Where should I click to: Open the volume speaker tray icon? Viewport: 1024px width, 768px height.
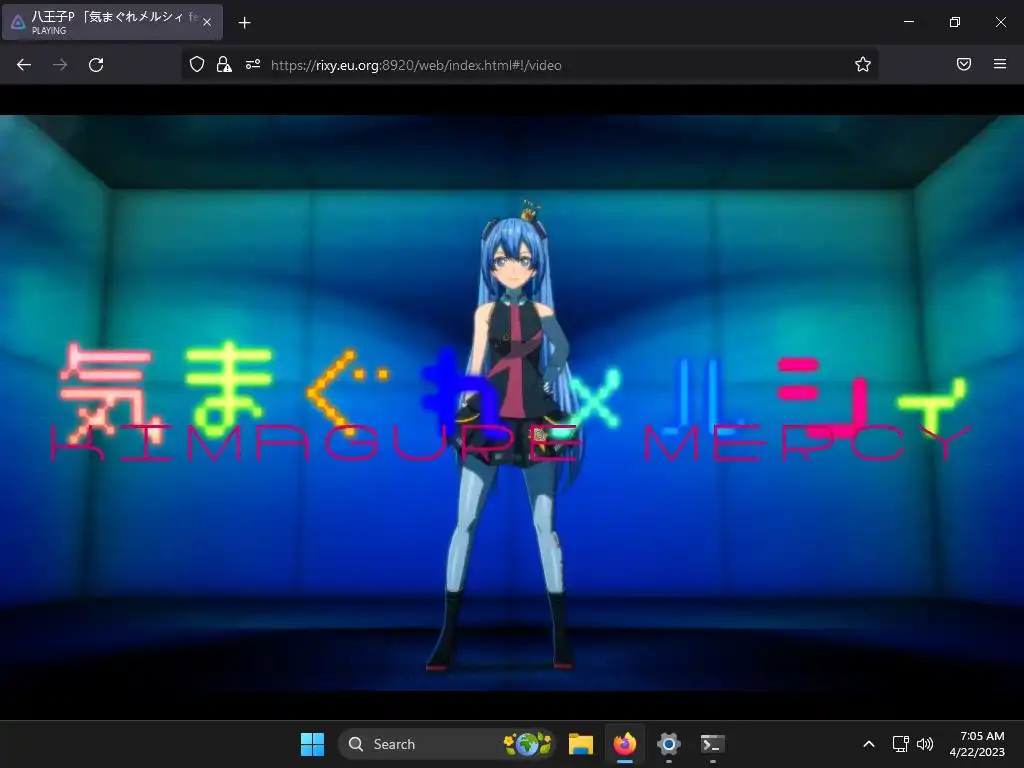tap(925, 744)
